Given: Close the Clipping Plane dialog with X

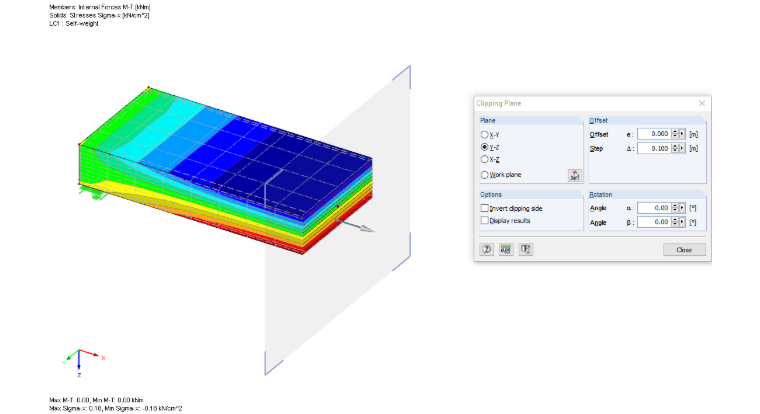Looking at the screenshot, I should click(702, 103).
